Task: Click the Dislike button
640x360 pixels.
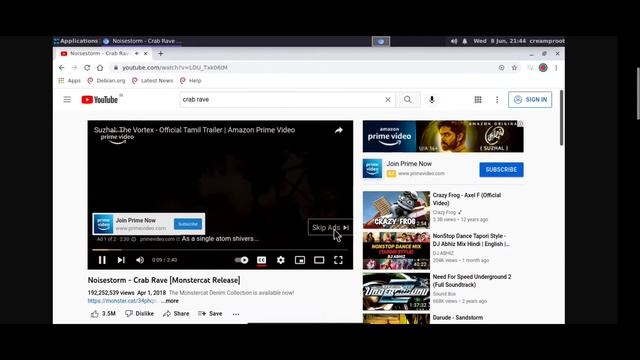Action: (139, 314)
